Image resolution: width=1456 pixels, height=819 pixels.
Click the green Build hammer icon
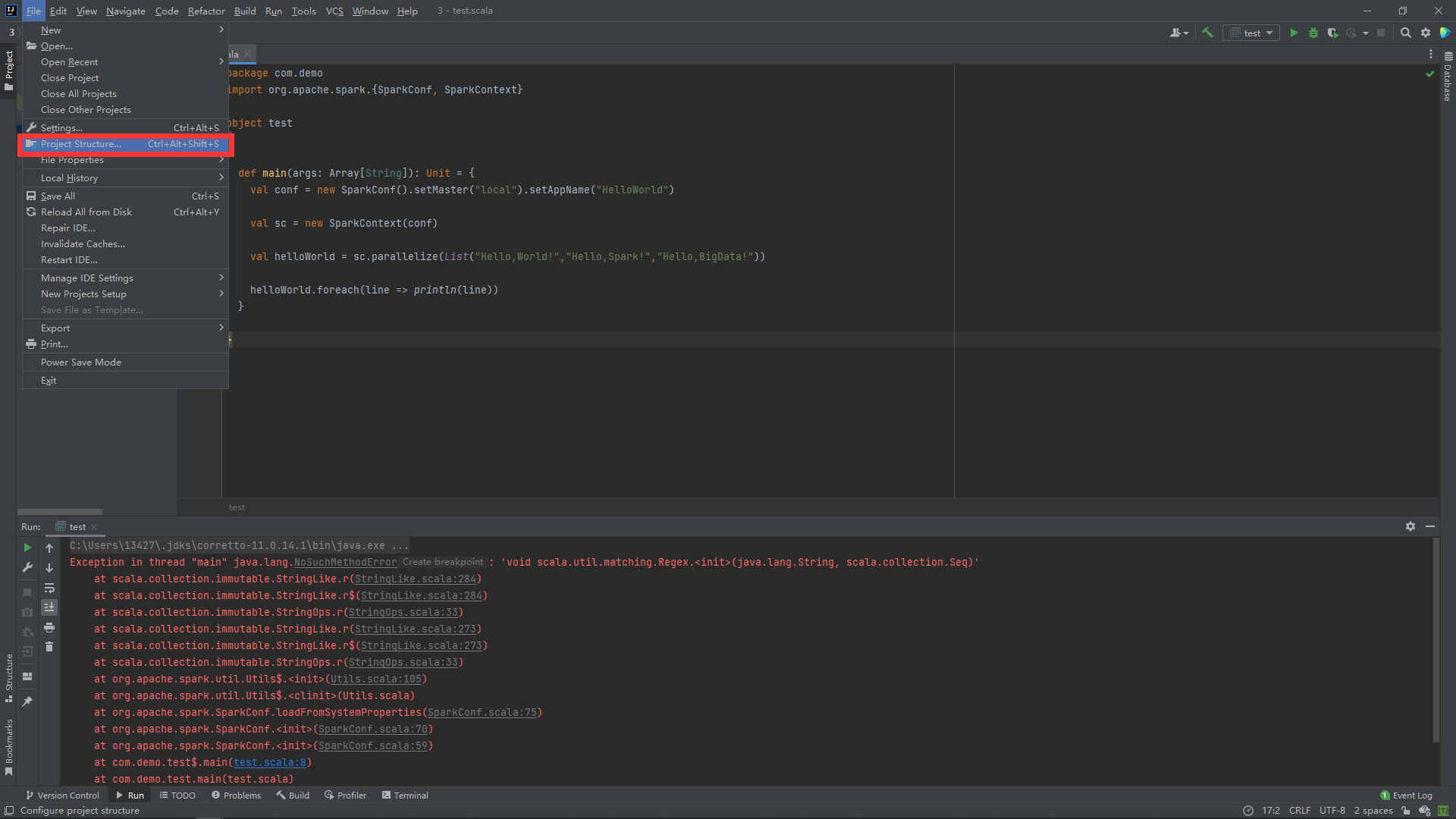(1207, 33)
